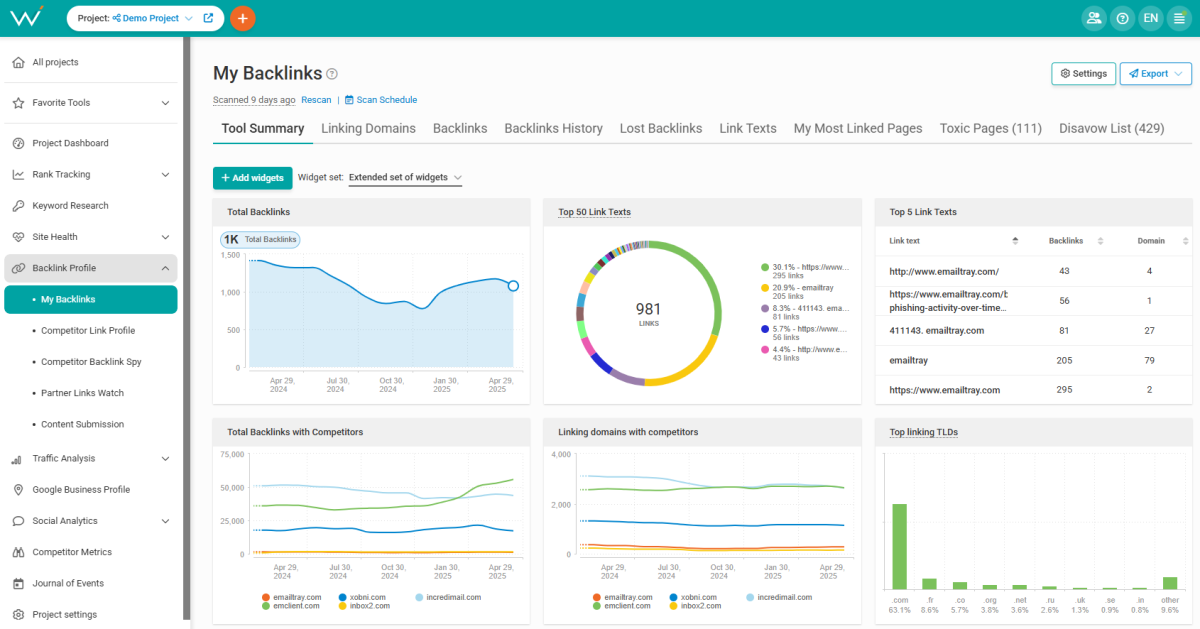Switch to the Linking Domains tab
This screenshot has width=1200, height=629.
click(x=368, y=128)
